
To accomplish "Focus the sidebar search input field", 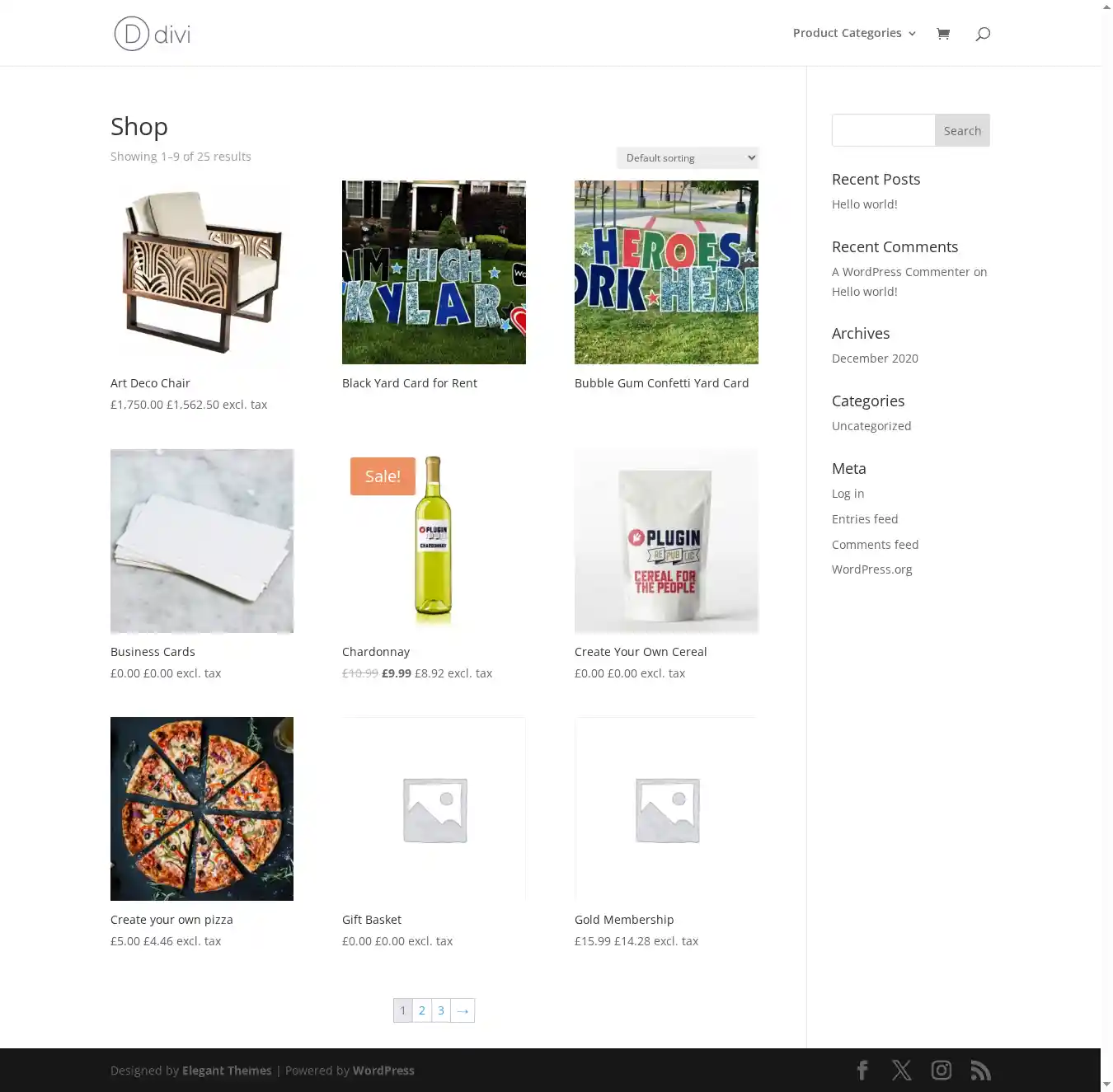I will 883,130.
